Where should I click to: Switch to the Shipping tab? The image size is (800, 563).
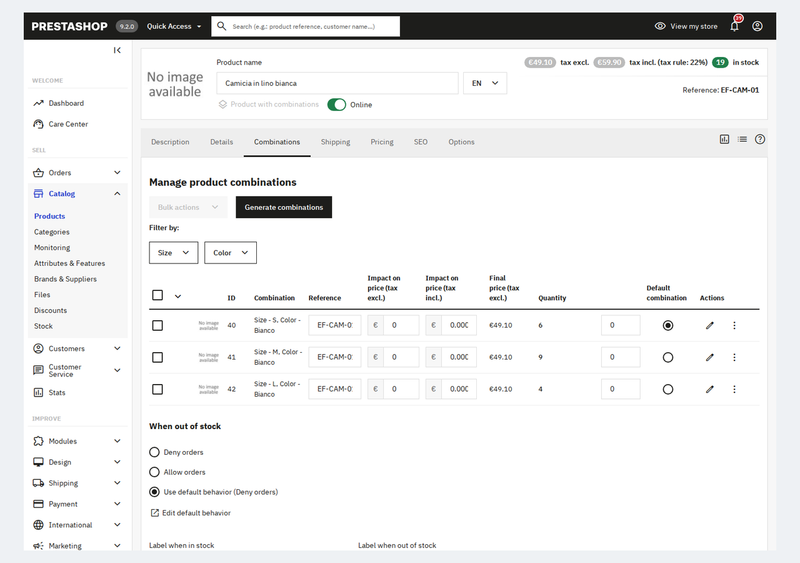click(x=335, y=142)
